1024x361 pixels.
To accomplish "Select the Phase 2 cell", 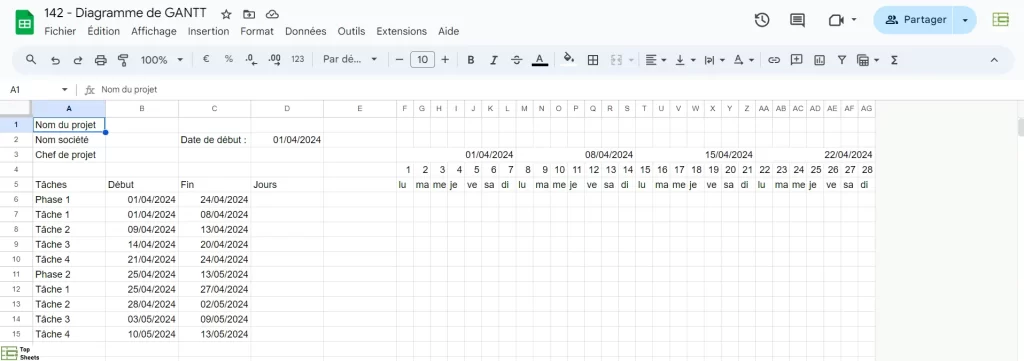I will 69,274.
